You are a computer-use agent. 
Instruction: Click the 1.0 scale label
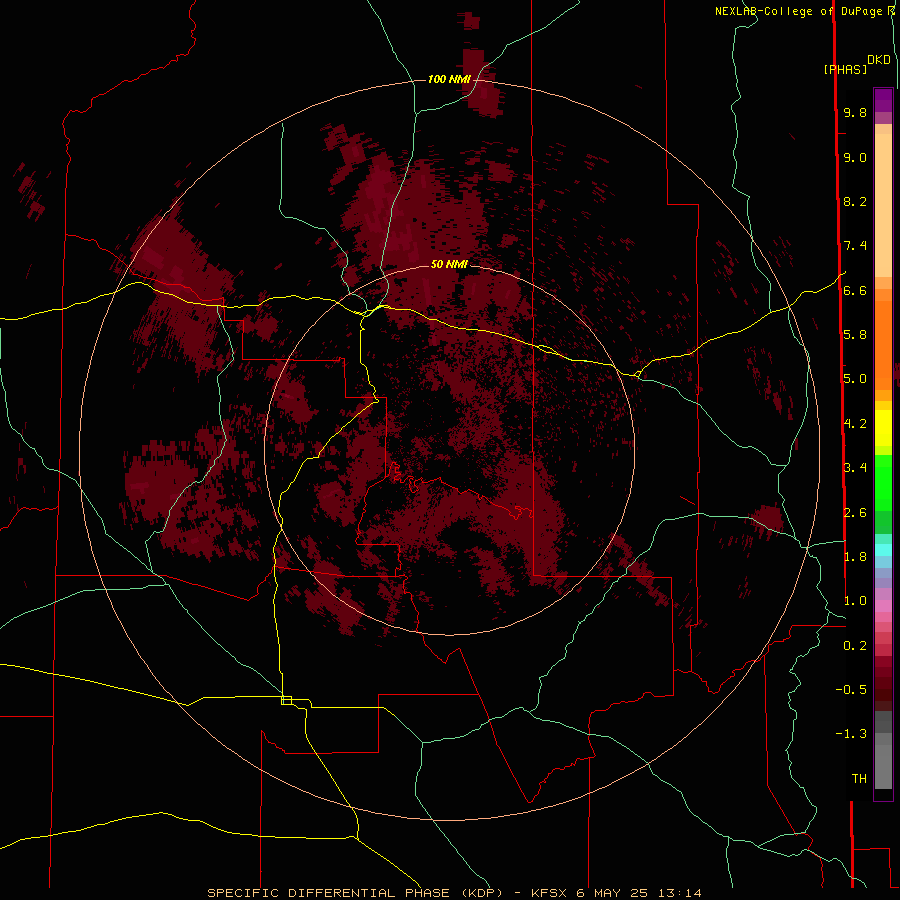click(x=855, y=601)
